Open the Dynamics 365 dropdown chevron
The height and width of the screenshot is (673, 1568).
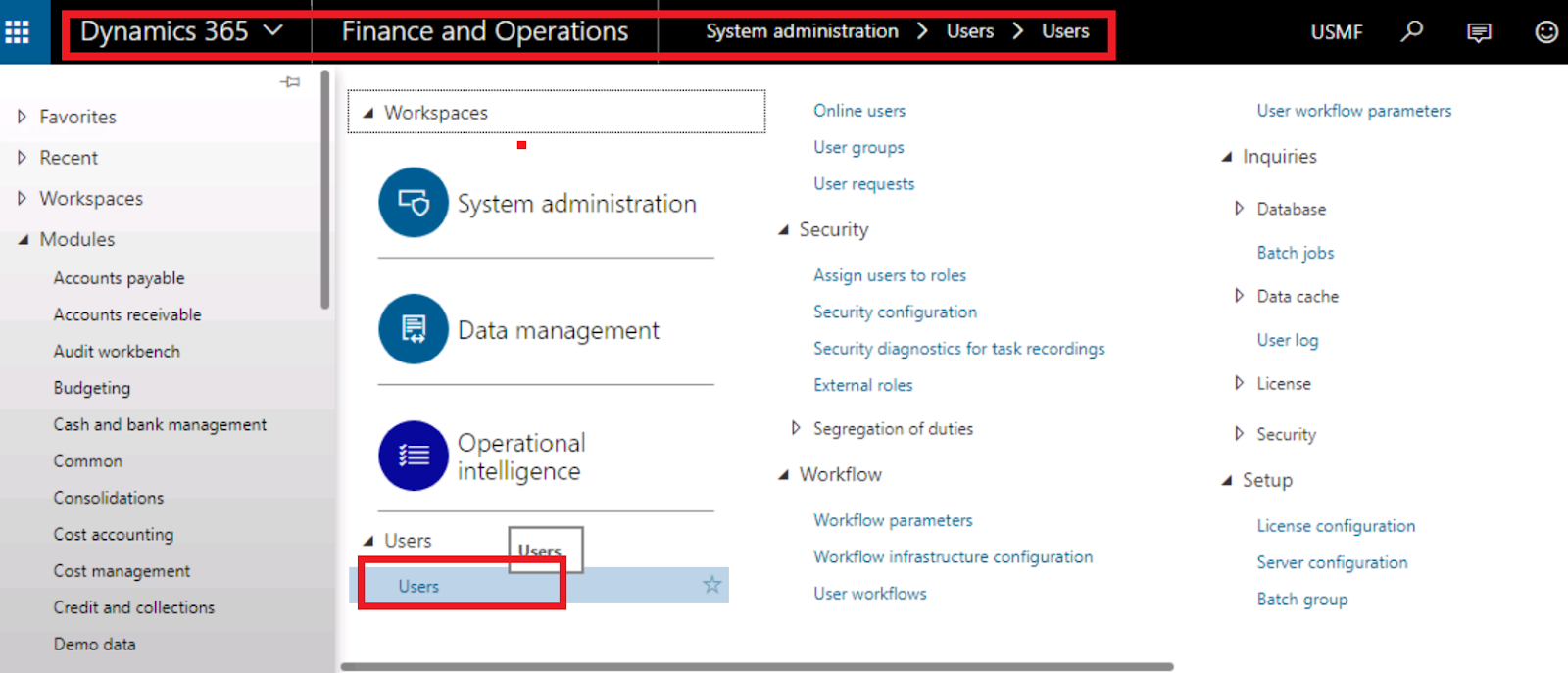pyautogui.click(x=273, y=30)
